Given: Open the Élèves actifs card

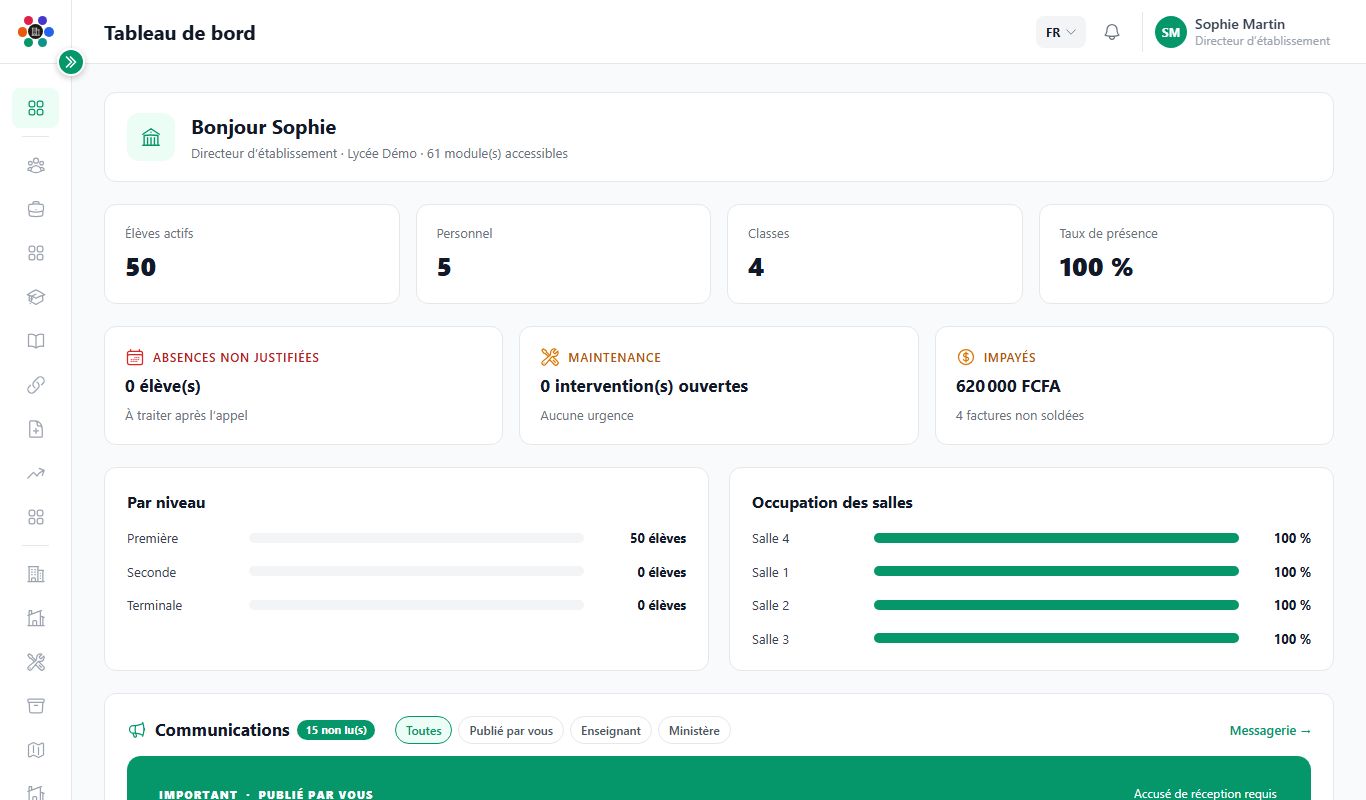Looking at the screenshot, I should coord(252,254).
